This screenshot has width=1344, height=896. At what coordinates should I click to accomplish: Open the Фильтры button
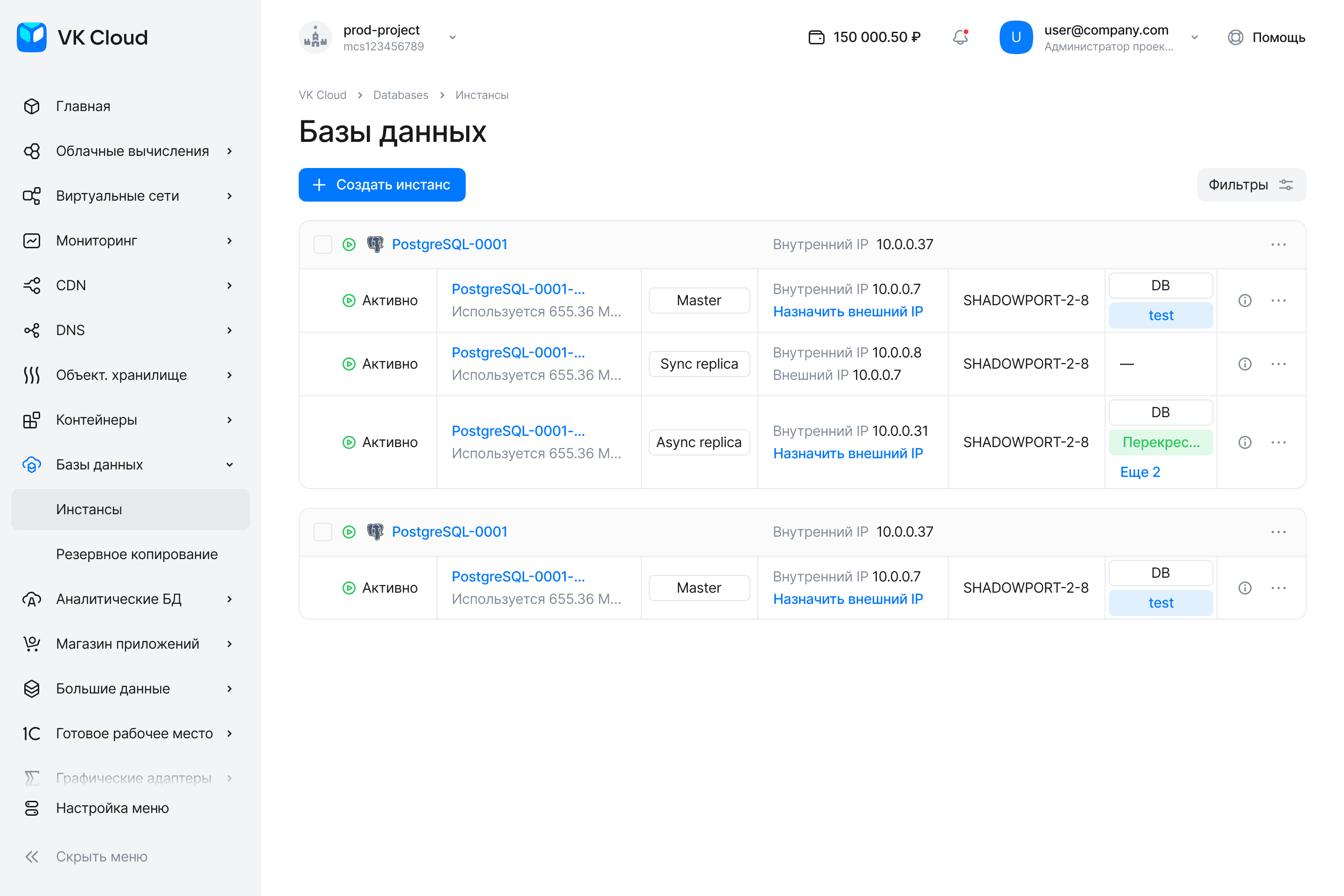point(1252,185)
